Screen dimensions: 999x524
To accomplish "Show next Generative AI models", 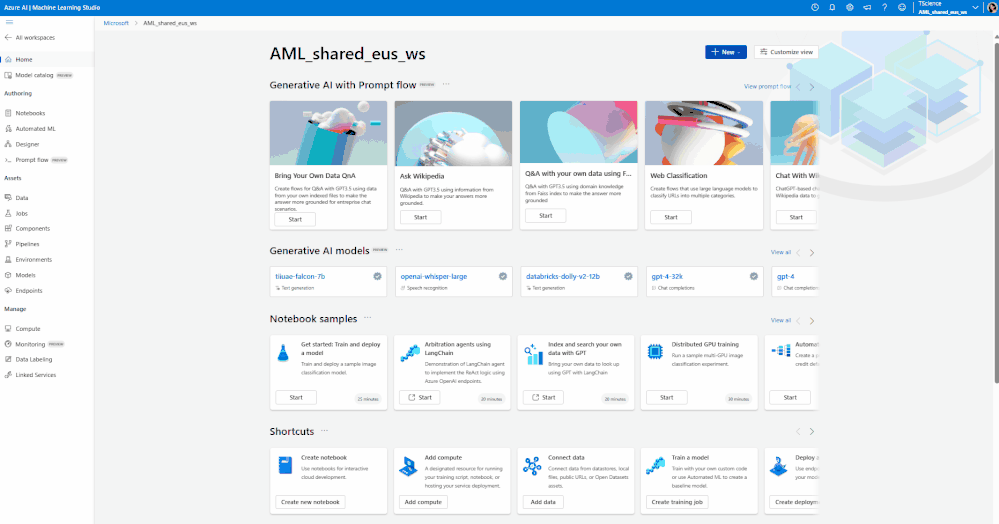I will pyautogui.click(x=812, y=253).
